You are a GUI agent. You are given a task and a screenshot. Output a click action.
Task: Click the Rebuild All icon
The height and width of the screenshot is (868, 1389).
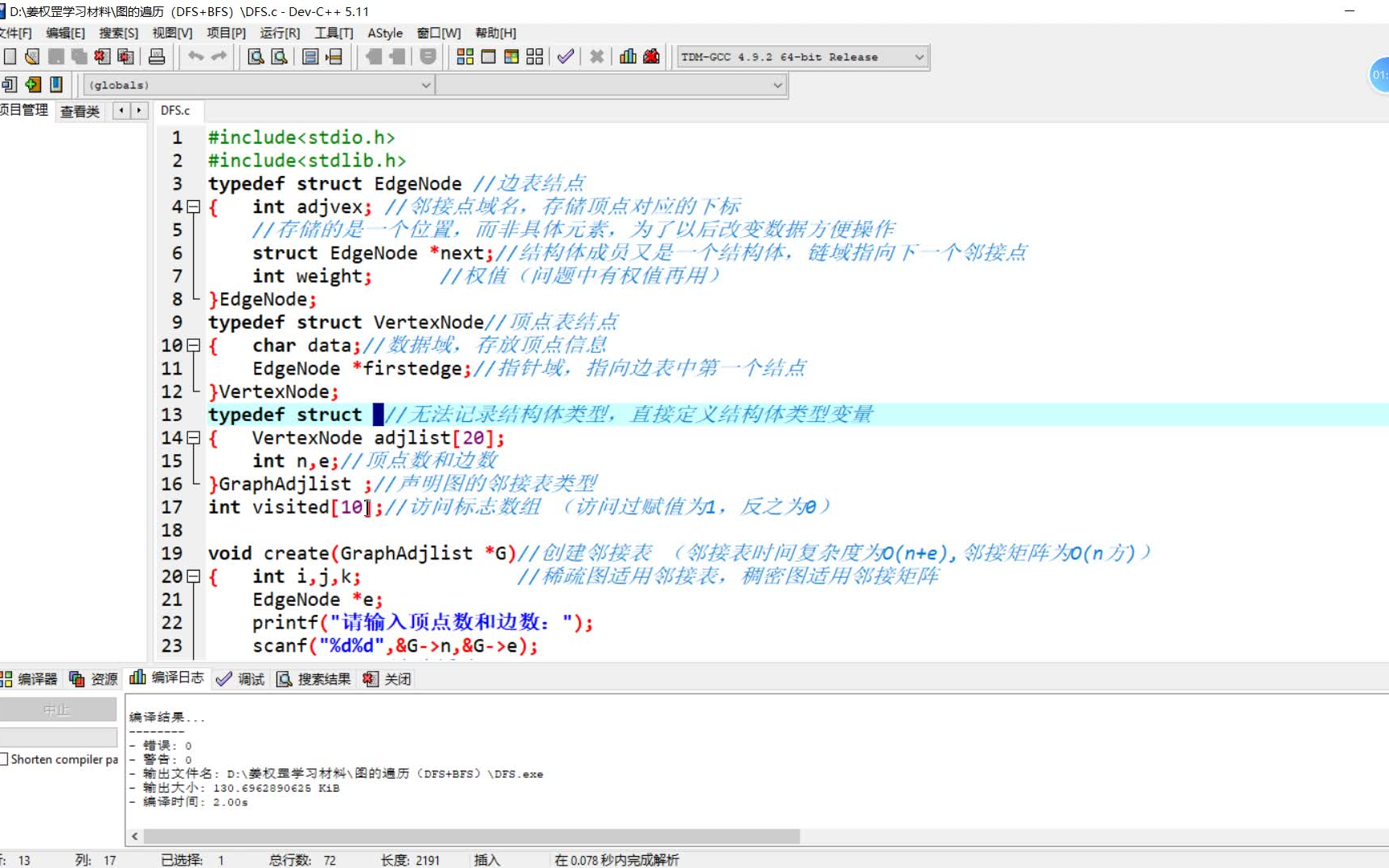[535, 56]
